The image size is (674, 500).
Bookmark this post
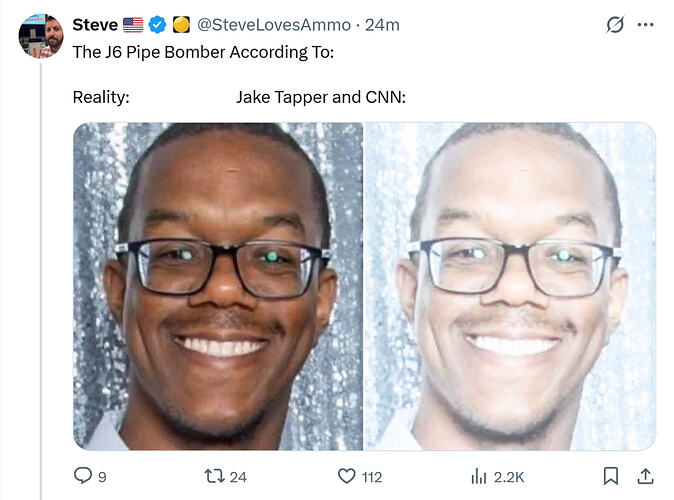pyautogui.click(x=611, y=476)
